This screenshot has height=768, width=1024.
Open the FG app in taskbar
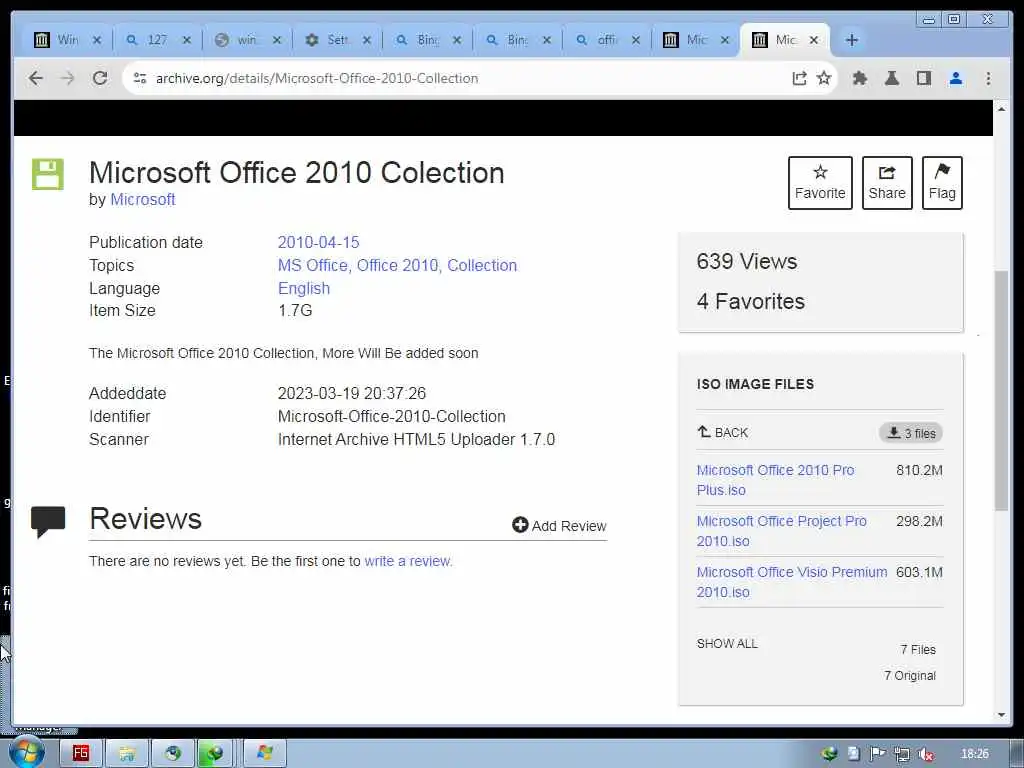coord(81,753)
